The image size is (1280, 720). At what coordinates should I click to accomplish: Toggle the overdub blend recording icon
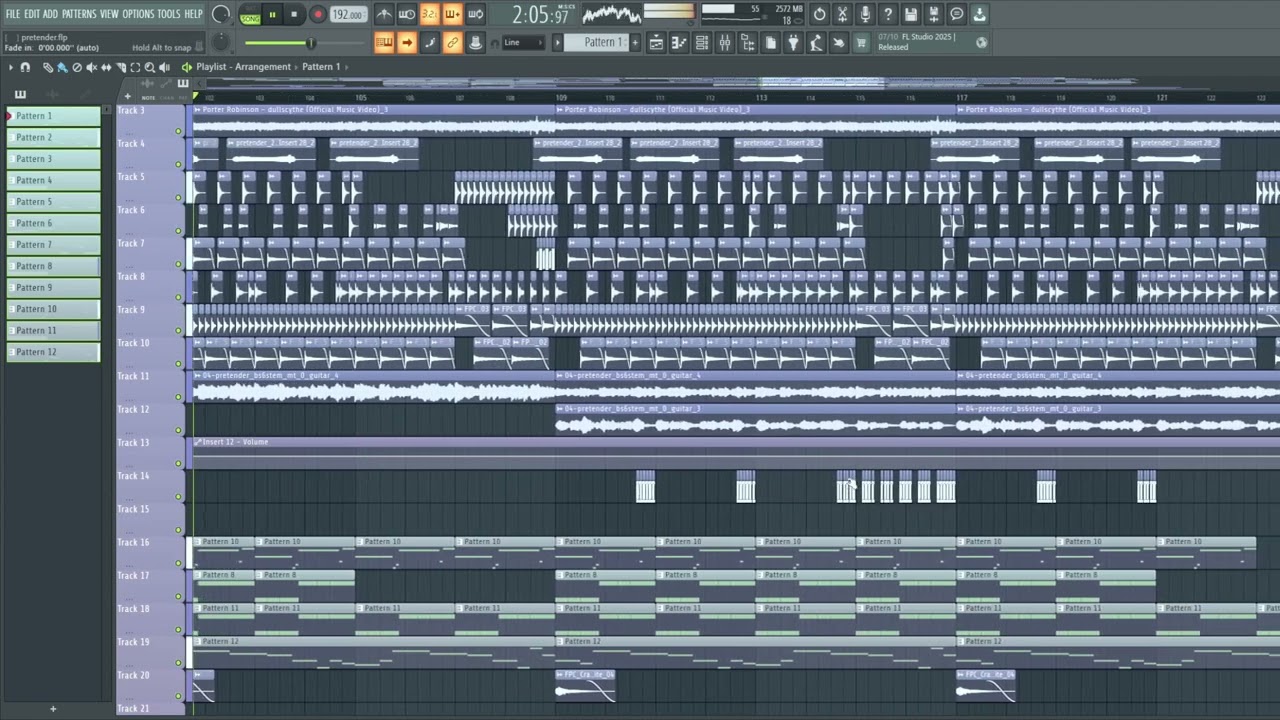click(x=452, y=14)
